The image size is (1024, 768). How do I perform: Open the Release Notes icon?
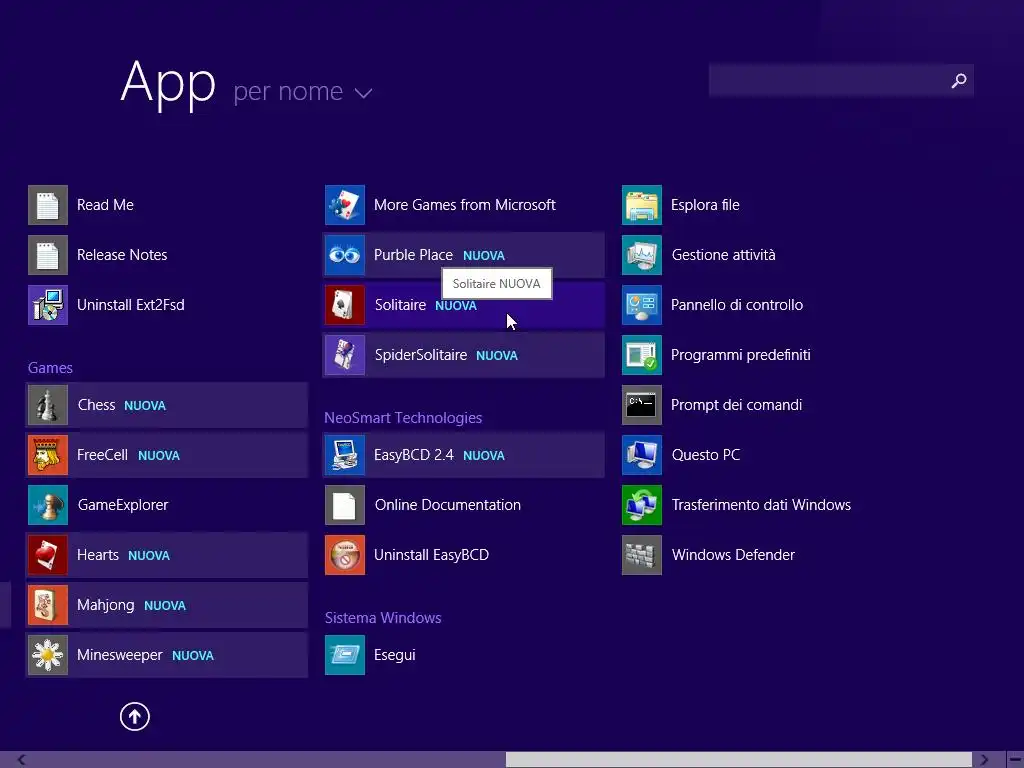click(48, 255)
